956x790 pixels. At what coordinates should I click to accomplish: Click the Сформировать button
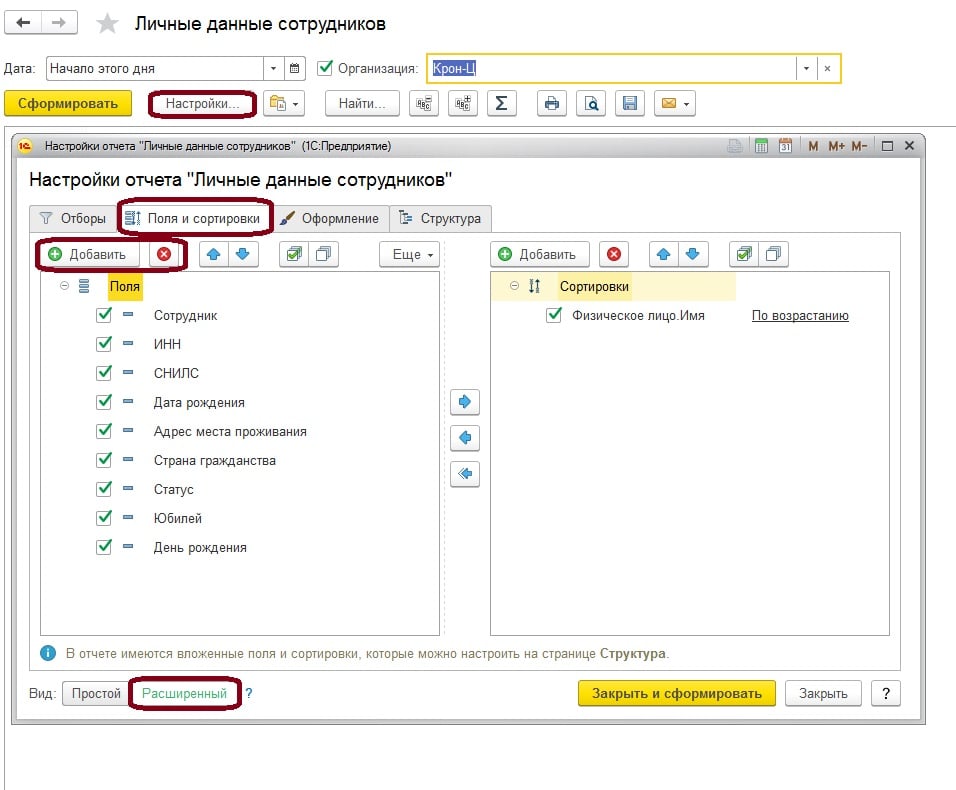(x=68, y=104)
